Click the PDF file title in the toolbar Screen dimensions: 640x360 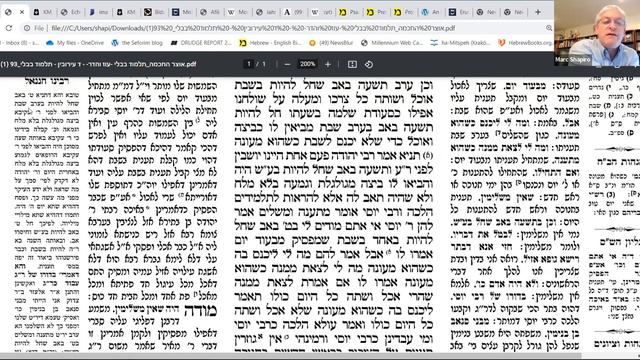98,64
